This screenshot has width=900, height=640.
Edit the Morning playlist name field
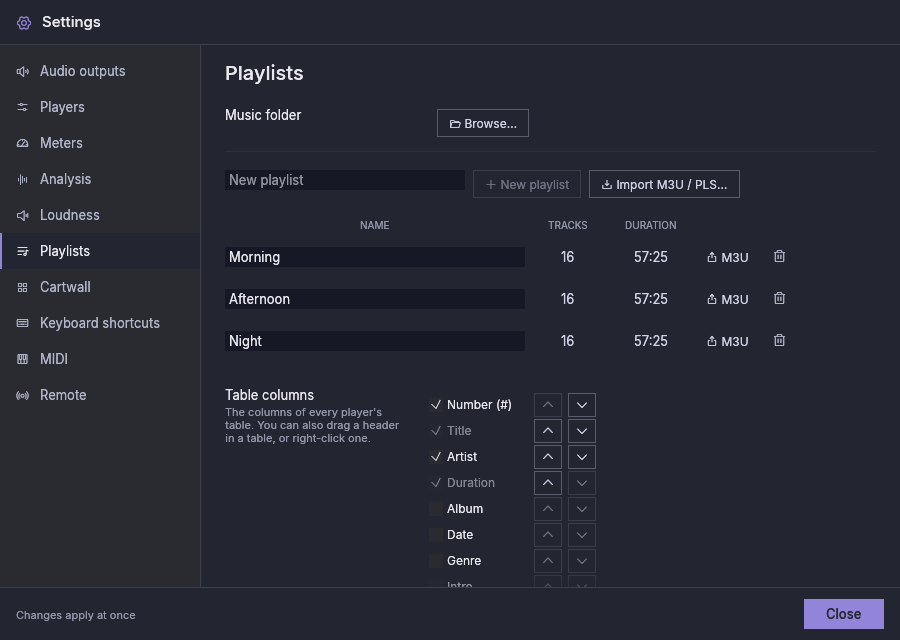375,257
